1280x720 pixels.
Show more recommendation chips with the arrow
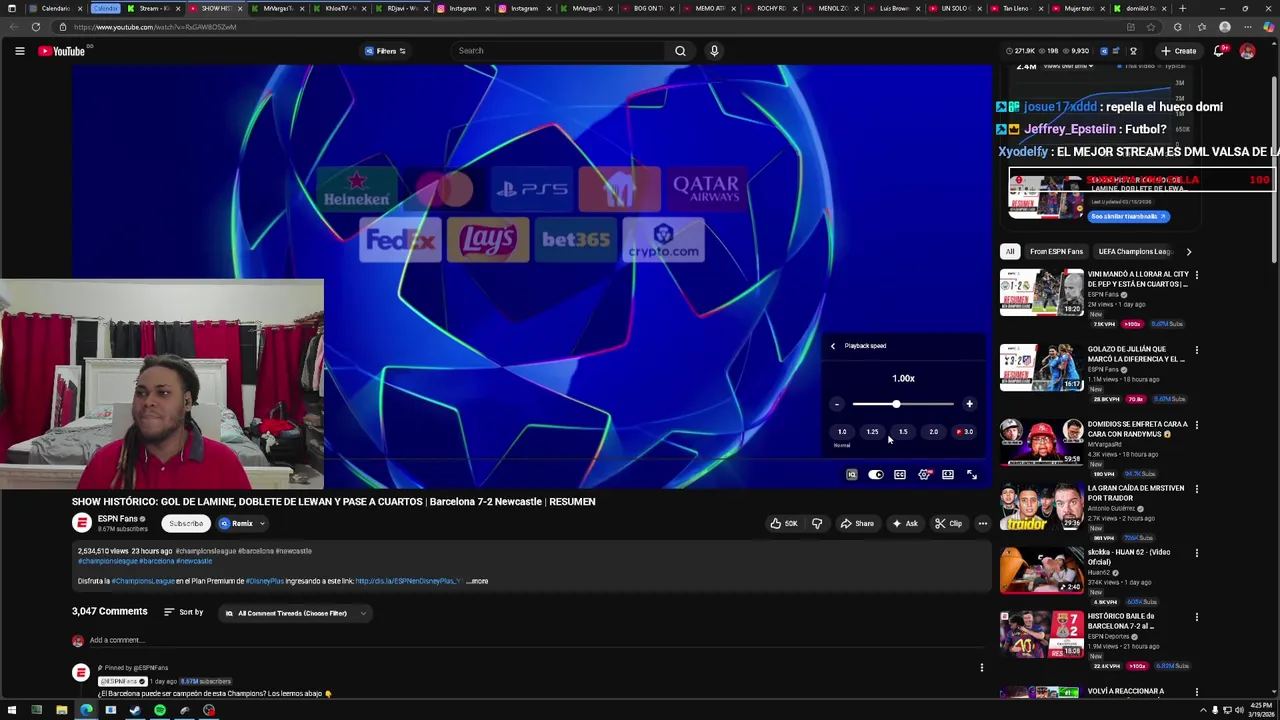1189,252
